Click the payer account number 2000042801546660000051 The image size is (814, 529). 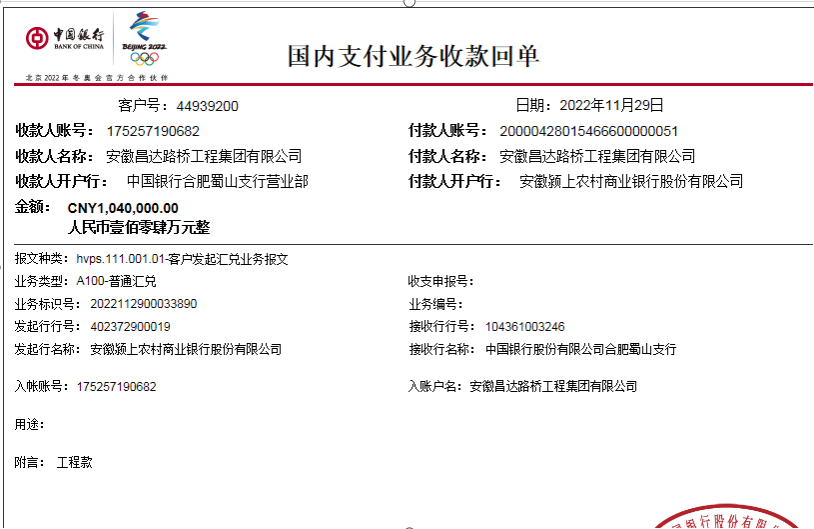point(589,131)
